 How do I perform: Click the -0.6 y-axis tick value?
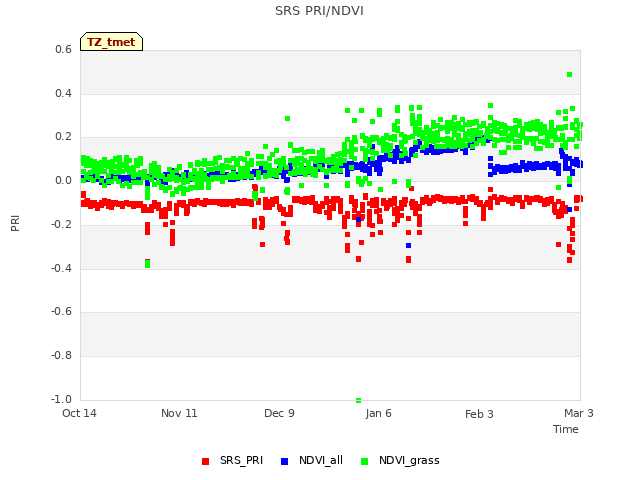[61, 311]
